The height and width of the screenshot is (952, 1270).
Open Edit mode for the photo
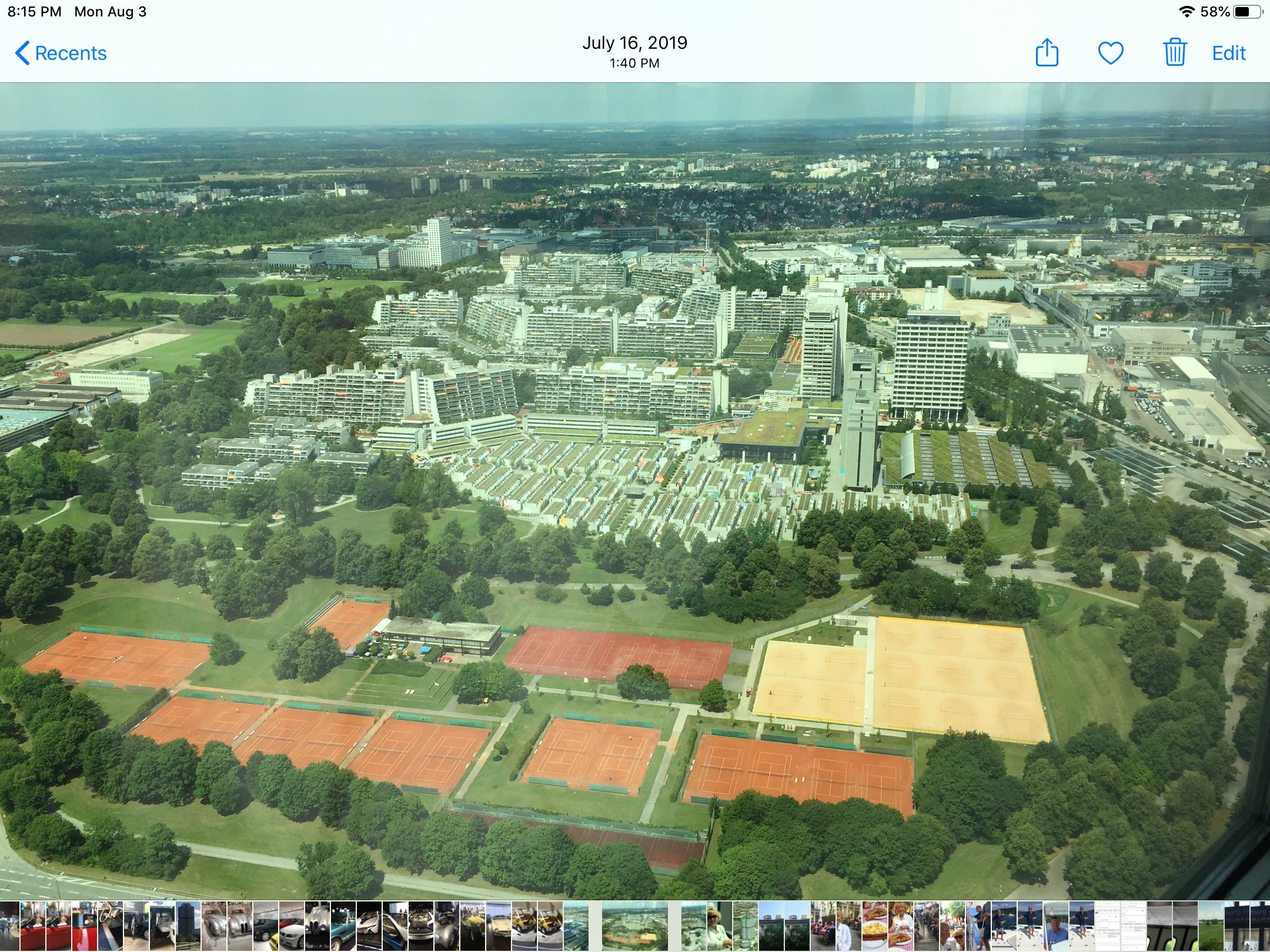coord(1229,53)
